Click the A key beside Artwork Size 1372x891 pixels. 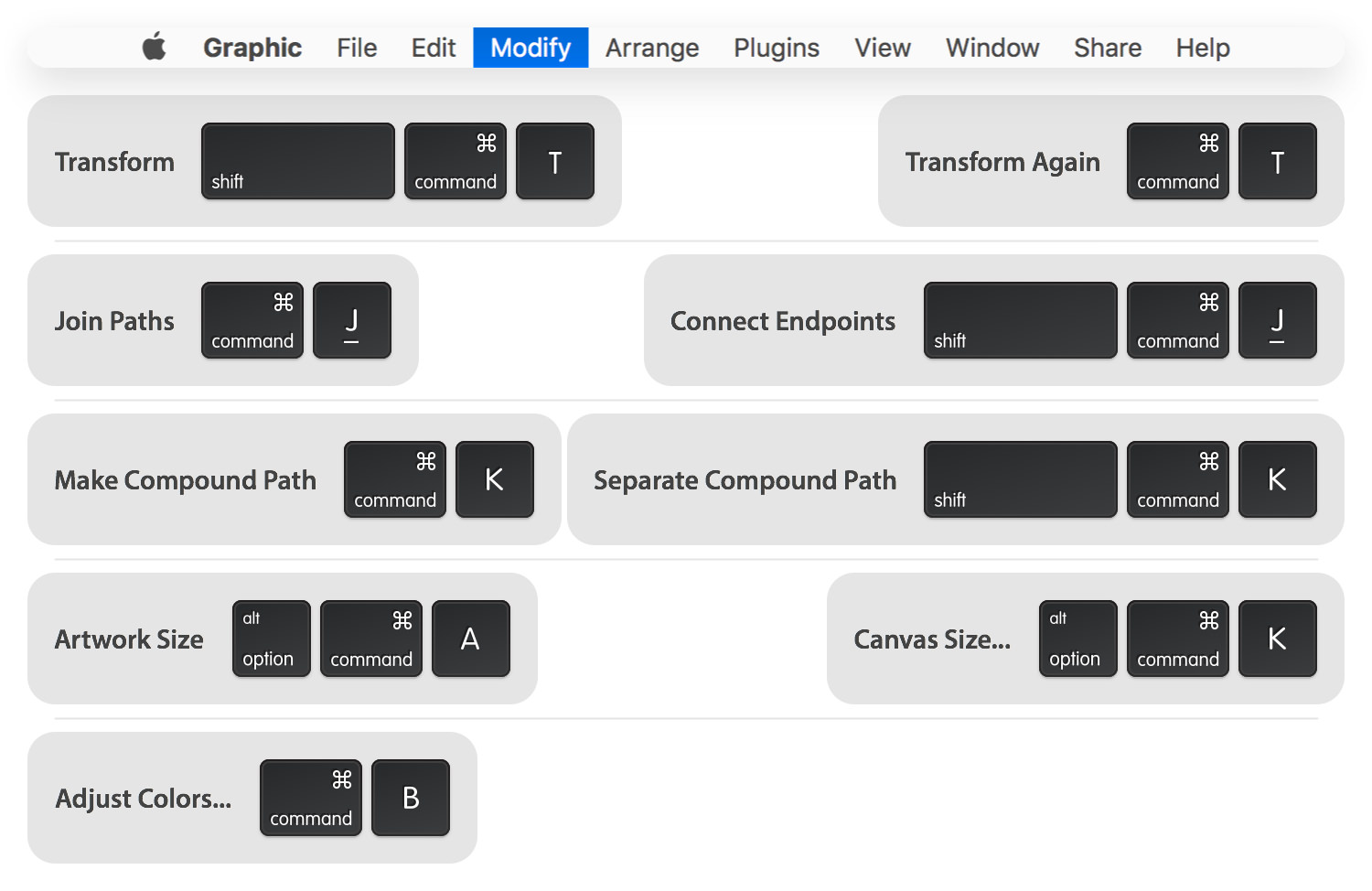[x=471, y=639]
